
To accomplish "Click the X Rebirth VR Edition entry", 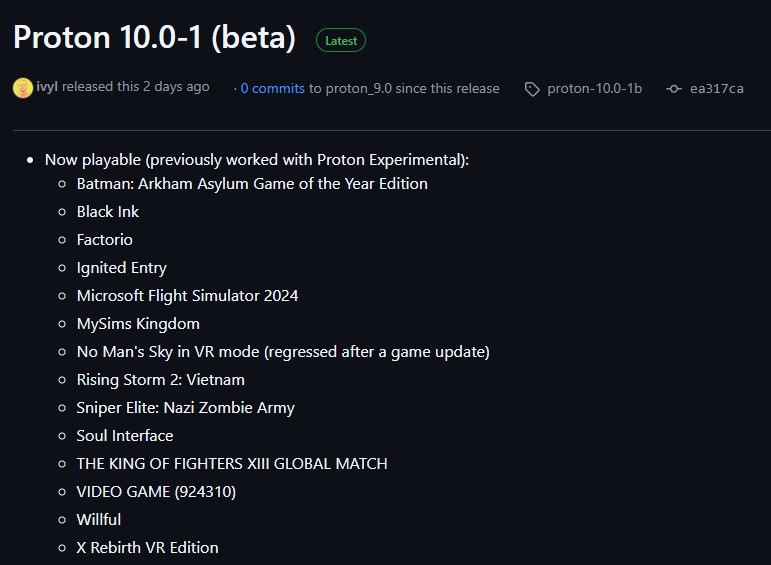I will (147, 548).
